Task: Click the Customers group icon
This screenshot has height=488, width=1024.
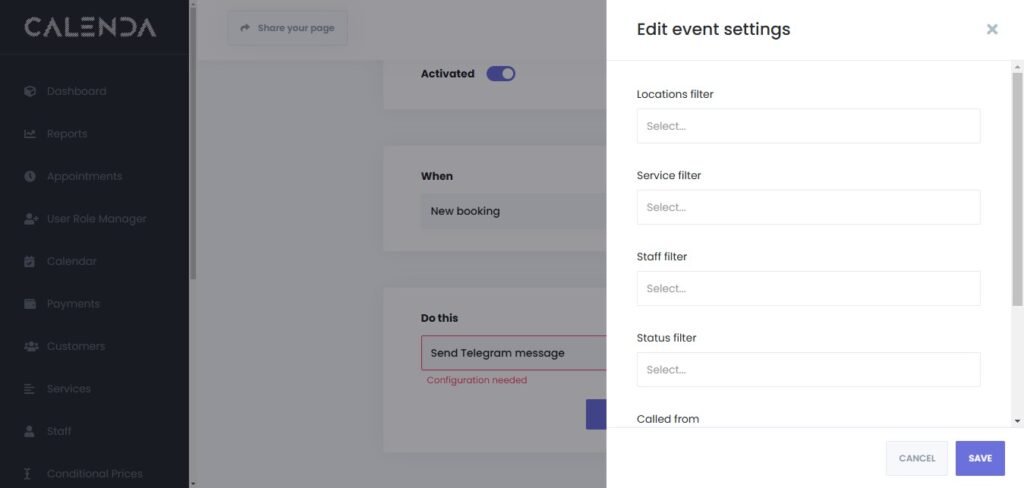Action: pyautogui.click(x=30, y=346)
